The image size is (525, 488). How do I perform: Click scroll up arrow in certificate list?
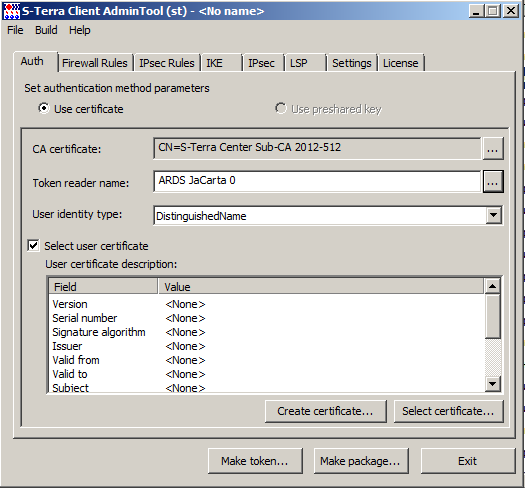point(492,286)
